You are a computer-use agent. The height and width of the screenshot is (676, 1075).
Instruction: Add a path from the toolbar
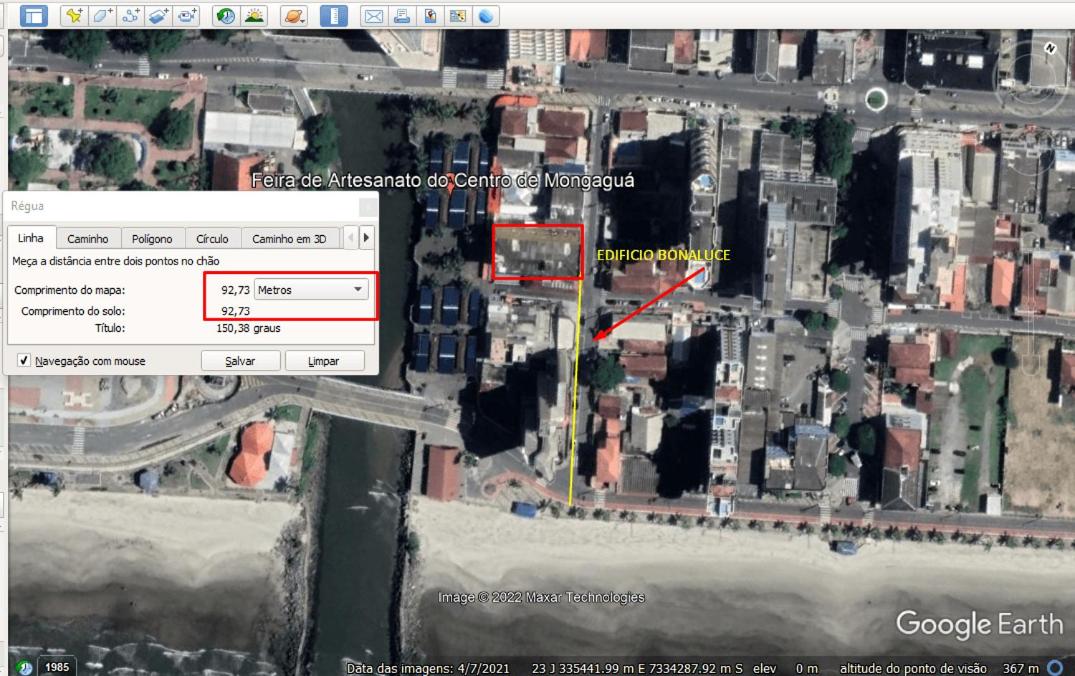[130, 15]
